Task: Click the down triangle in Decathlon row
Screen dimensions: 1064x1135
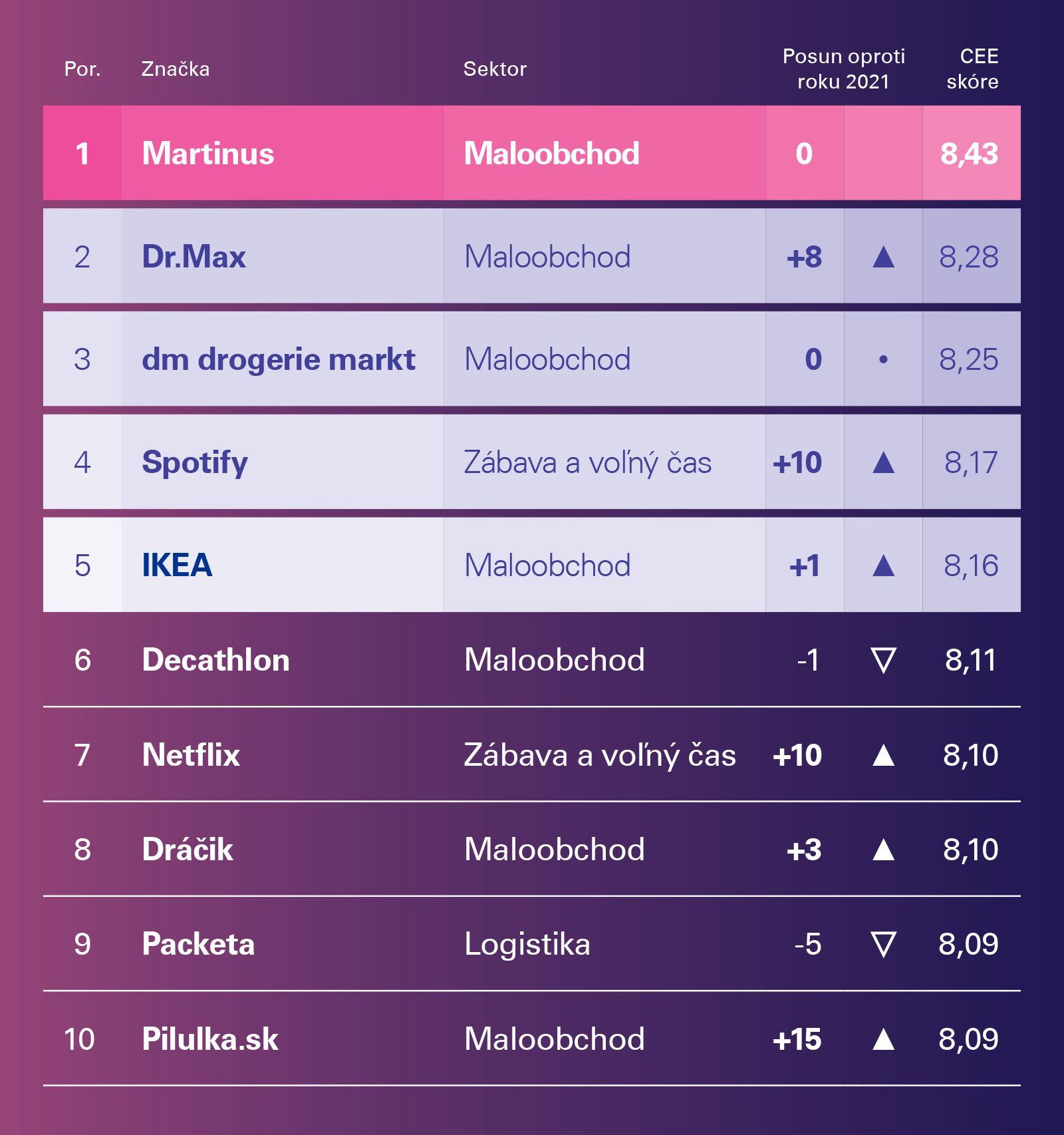Action: 883,660
